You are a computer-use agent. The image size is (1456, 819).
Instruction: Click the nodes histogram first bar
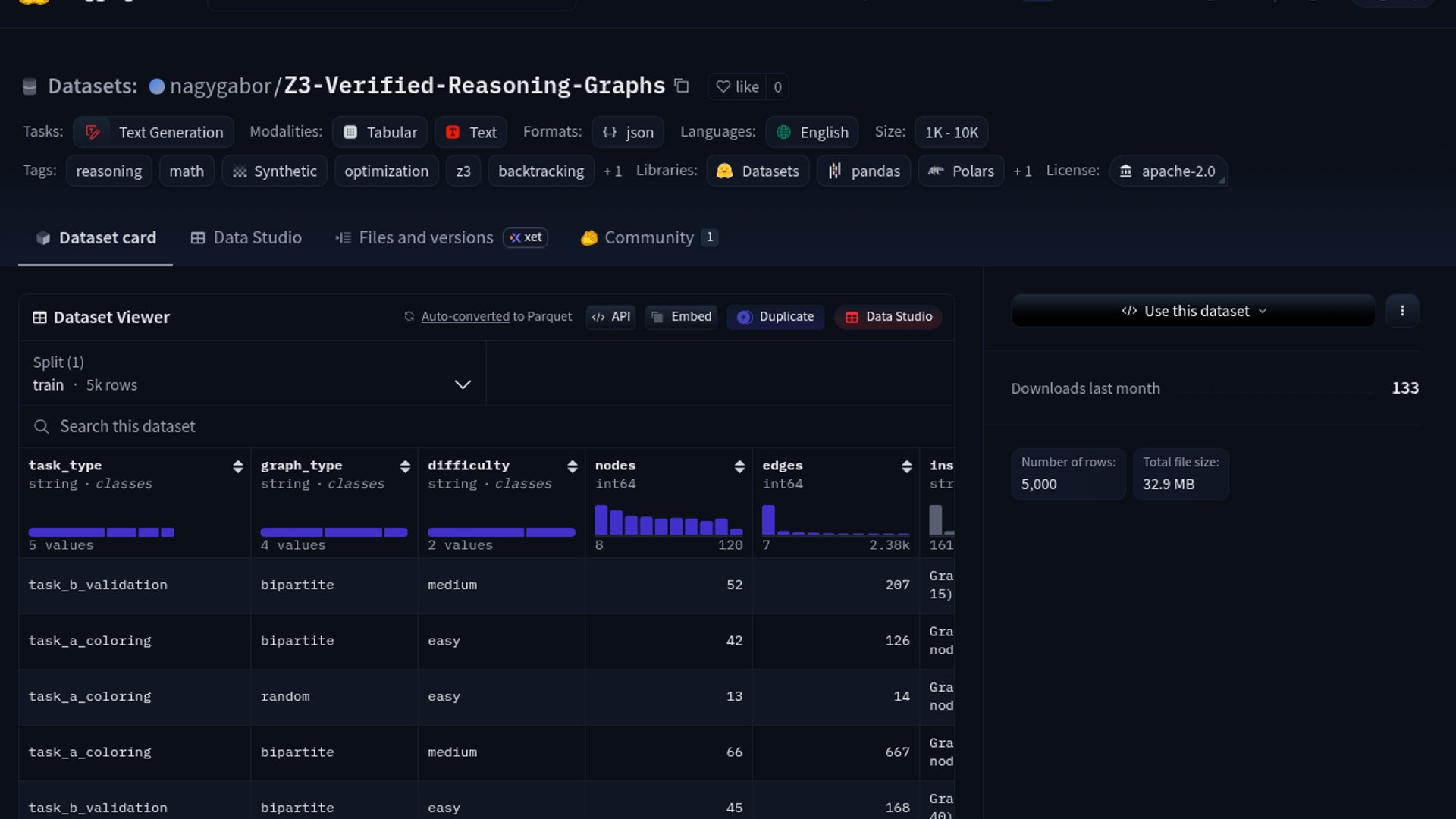click(601, 520)
